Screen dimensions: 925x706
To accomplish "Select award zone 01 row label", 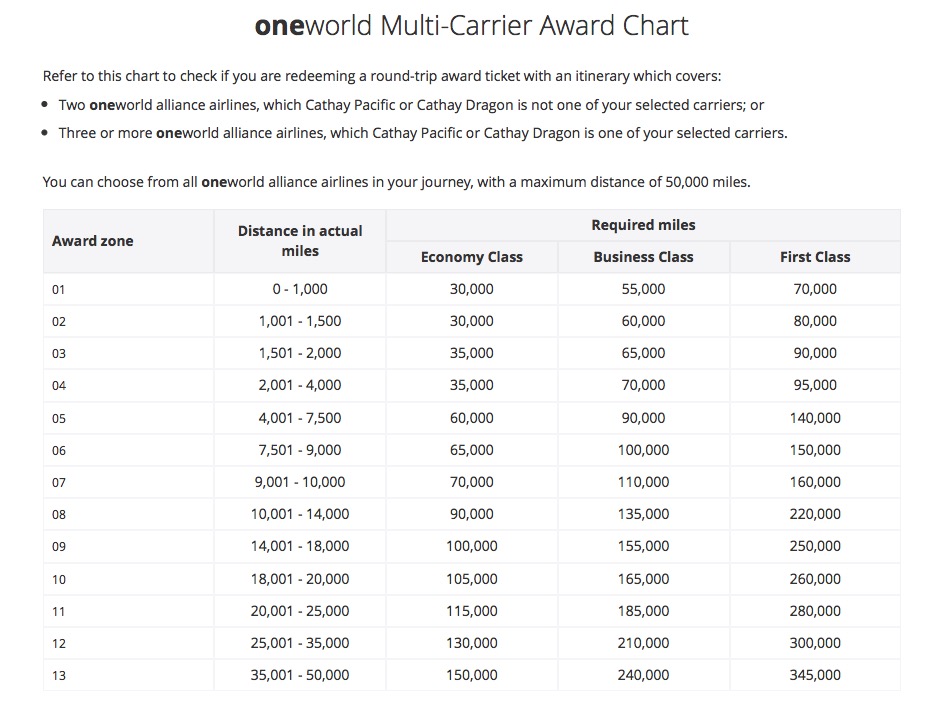I will coord(58,290).
